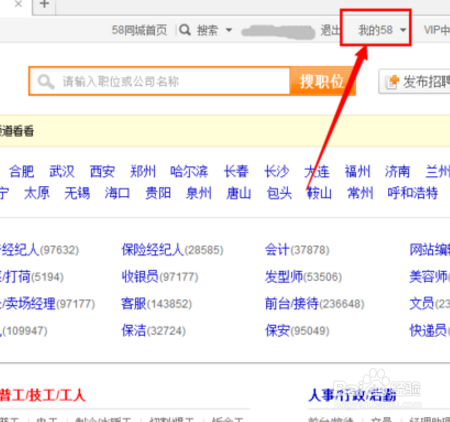Viewport: 450px width, 422px height.
Task: Select city 郑州
Action: [143, 172]
